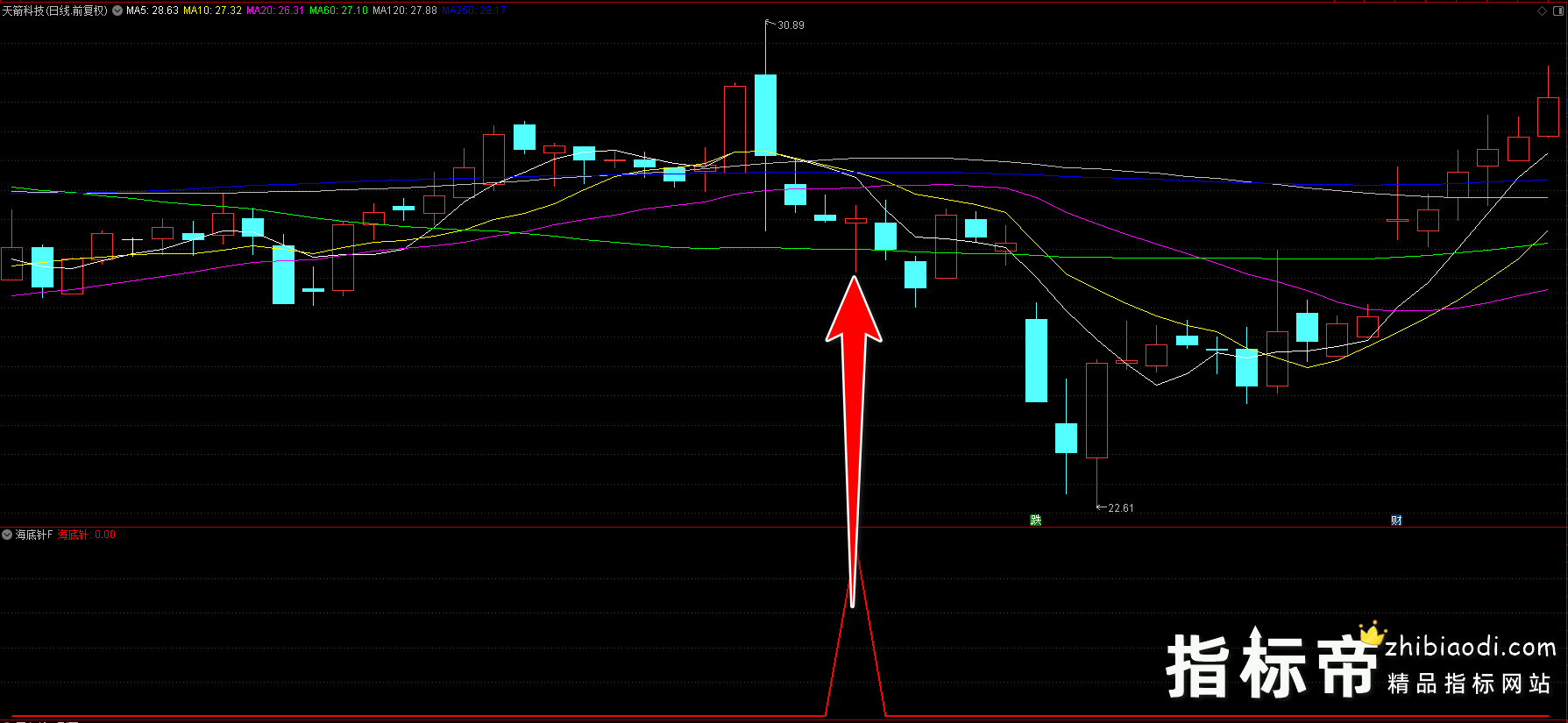Click the green 跌 event marker
Screen dimensions: 1568x723
[1035, 521]
